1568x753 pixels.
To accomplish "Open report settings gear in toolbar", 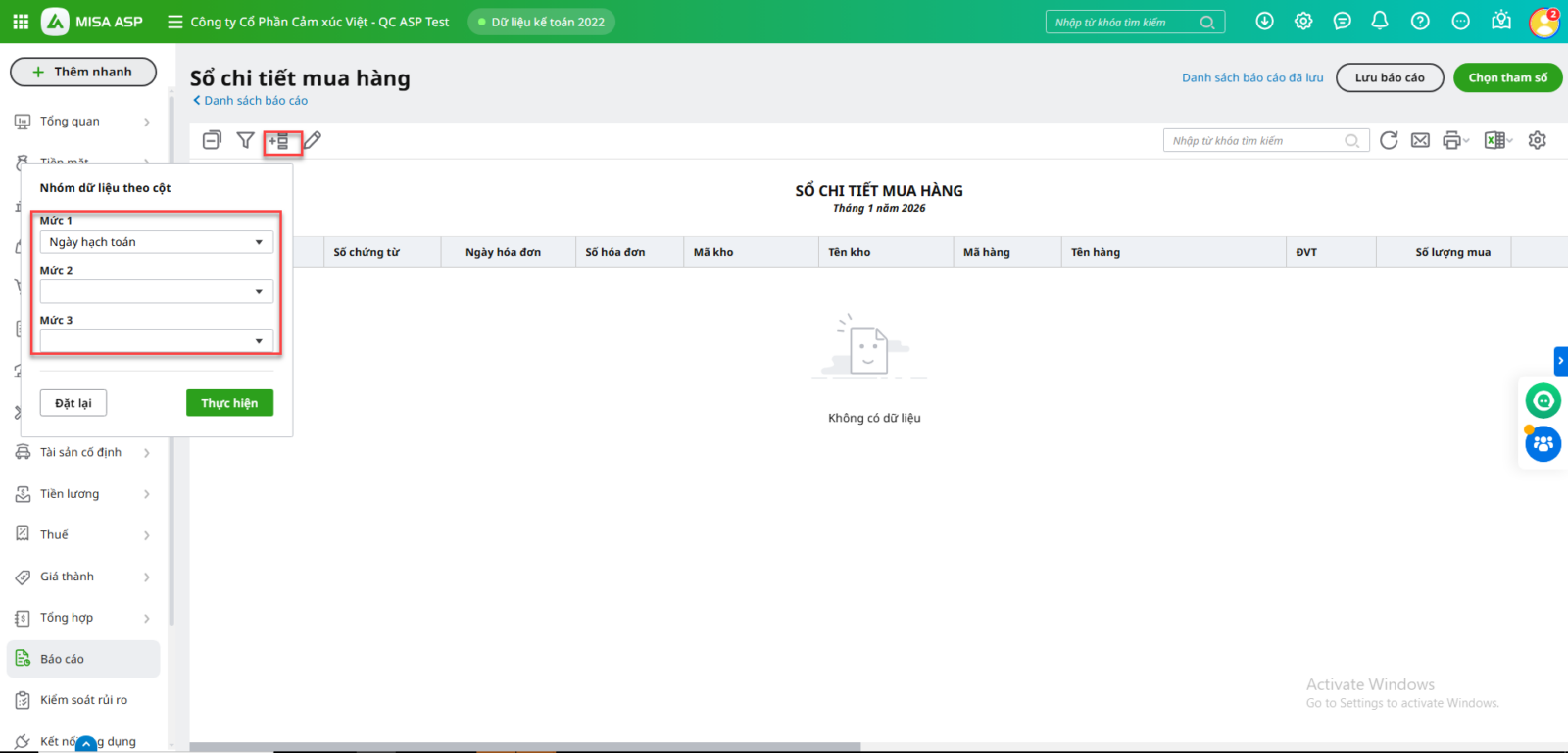I will tap(1537, 141).
